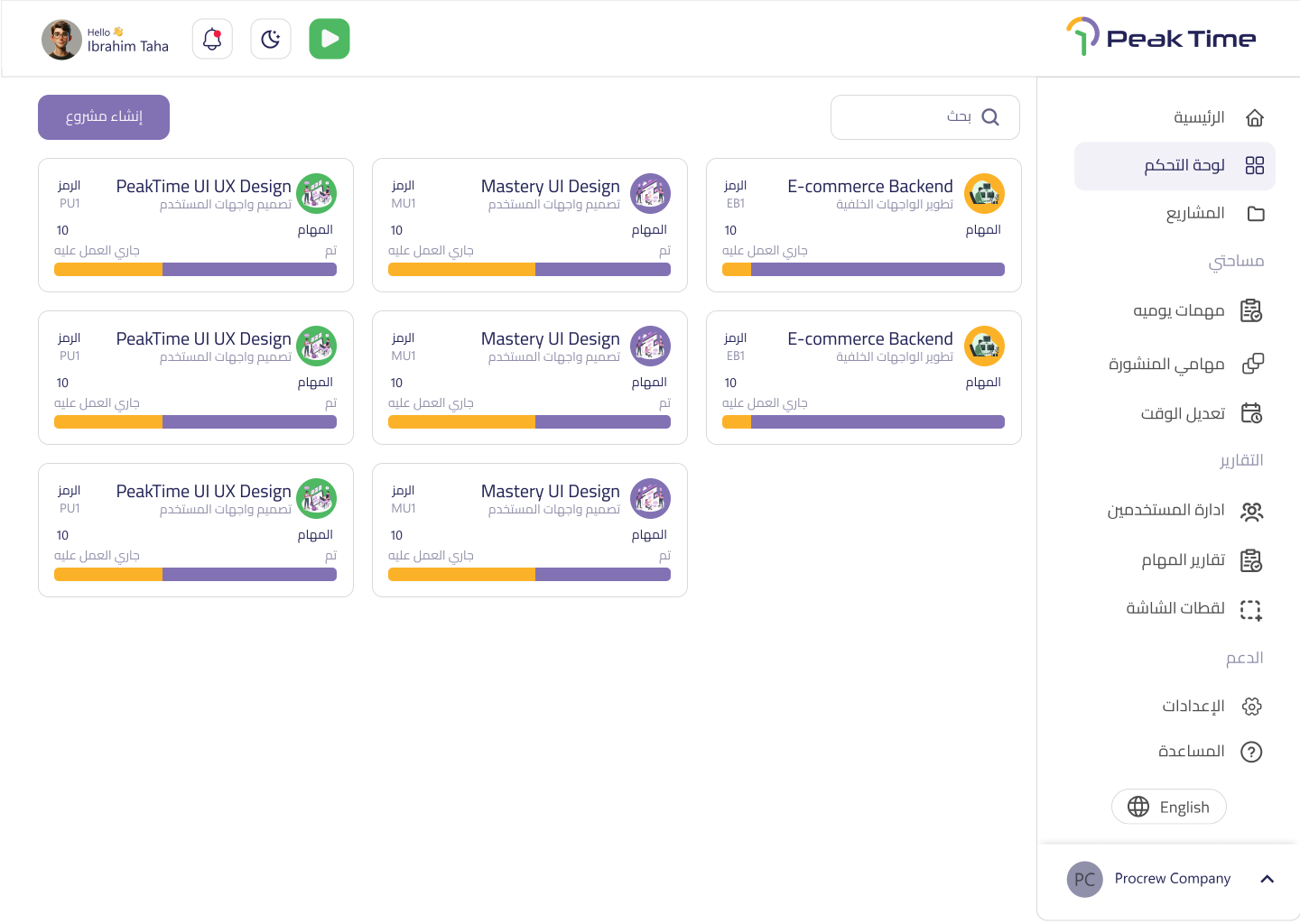Click the إنشاء مشروع create project button
The height and width of the screenshot is (924, 1300).
coord(104,117)
